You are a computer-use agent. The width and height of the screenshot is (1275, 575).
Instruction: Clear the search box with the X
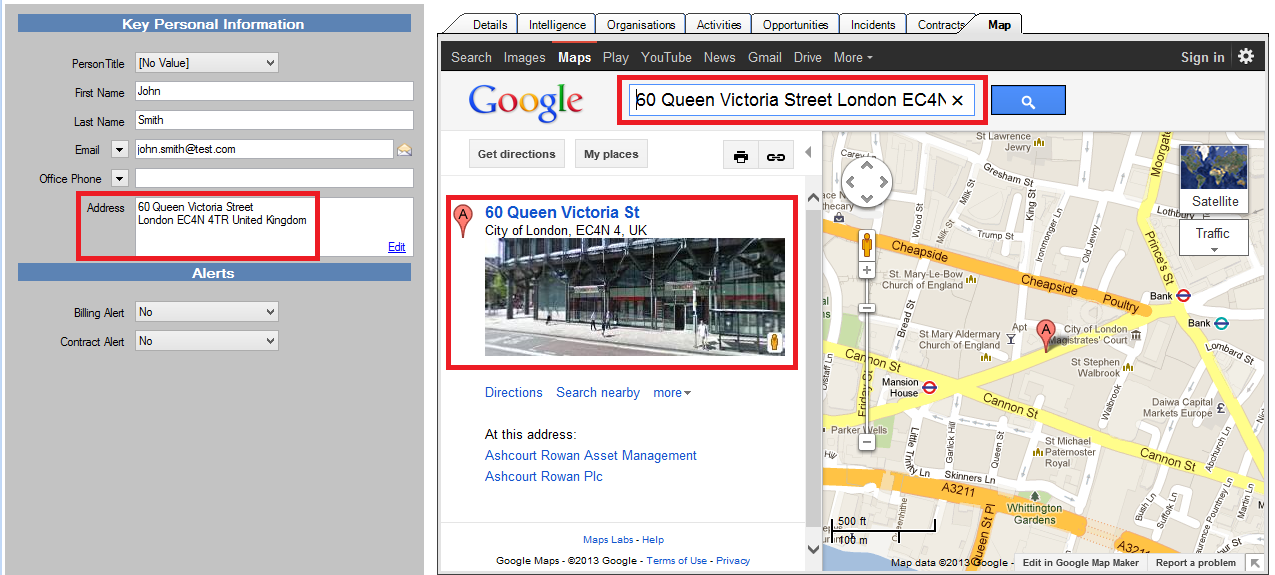957,101
